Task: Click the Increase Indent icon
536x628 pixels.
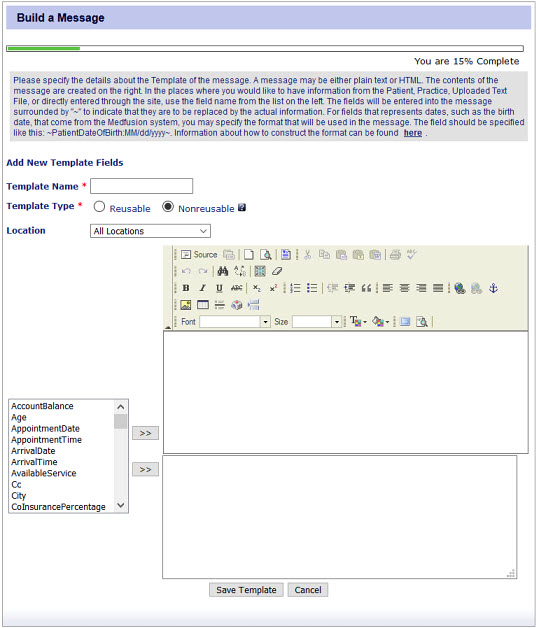Action: point(349,288)
